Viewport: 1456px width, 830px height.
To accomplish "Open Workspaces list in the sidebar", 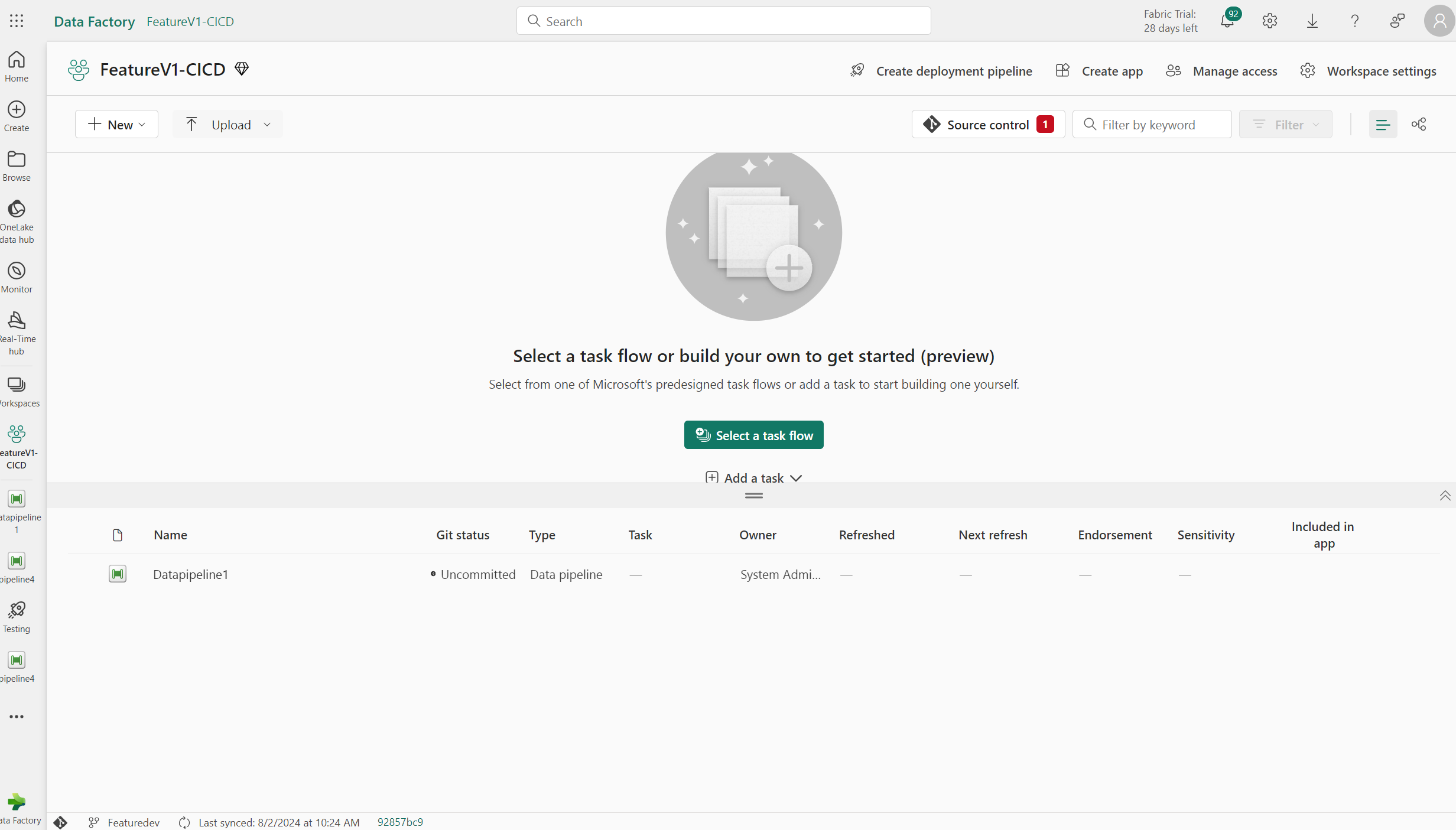I will point(17,391).
